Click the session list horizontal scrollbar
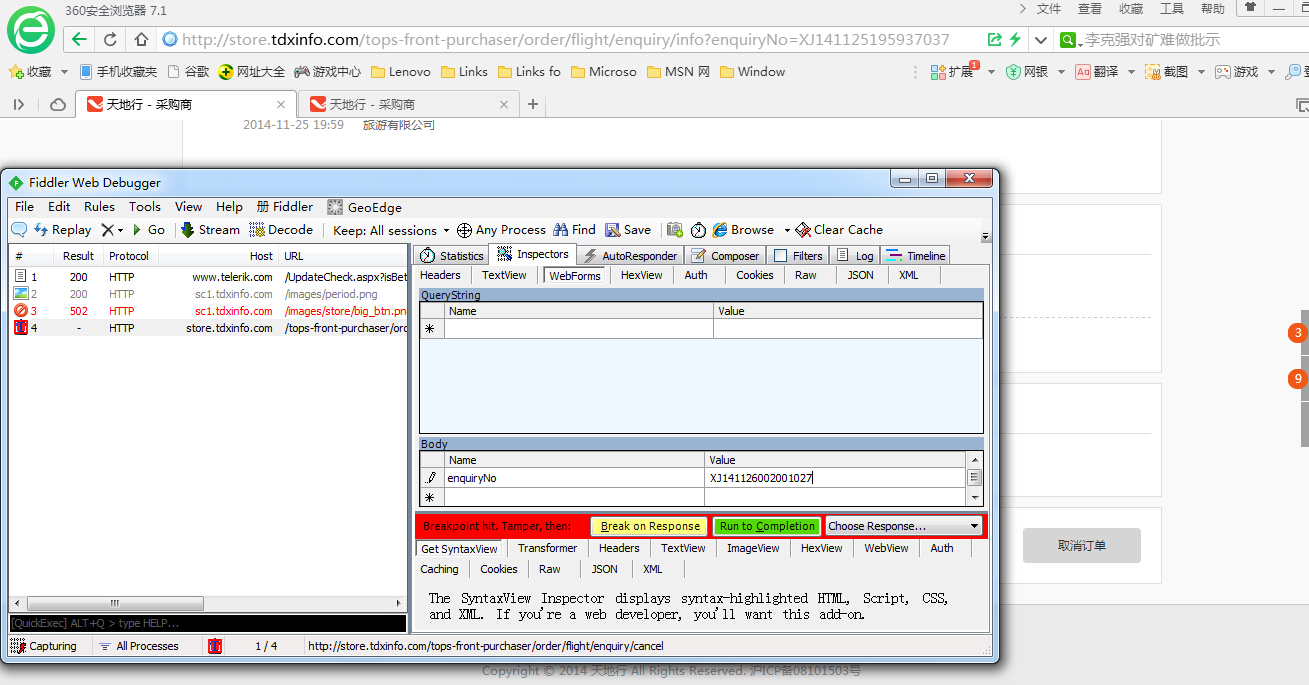The image size is (1309, 685). click(208, 604)
